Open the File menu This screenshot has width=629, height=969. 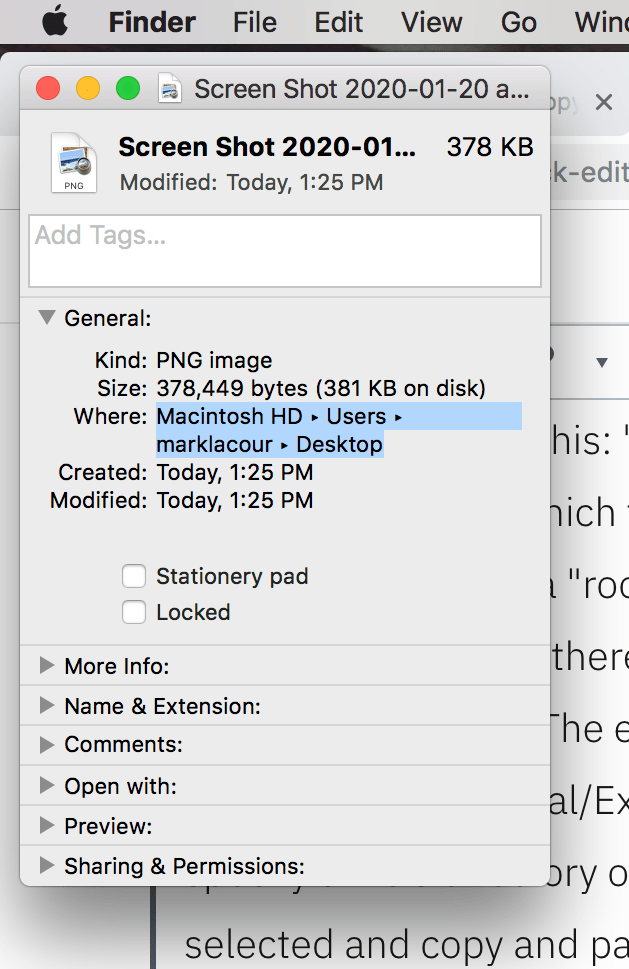(x=255, y=22)
